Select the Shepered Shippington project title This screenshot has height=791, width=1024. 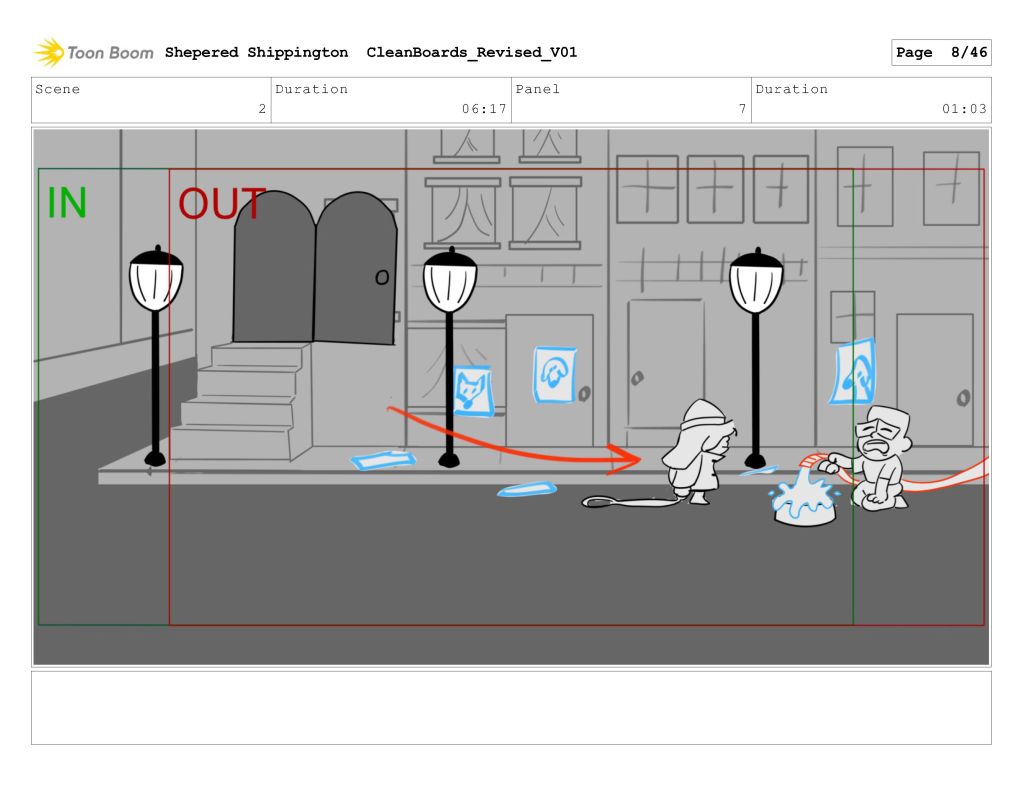coord(256,53)
